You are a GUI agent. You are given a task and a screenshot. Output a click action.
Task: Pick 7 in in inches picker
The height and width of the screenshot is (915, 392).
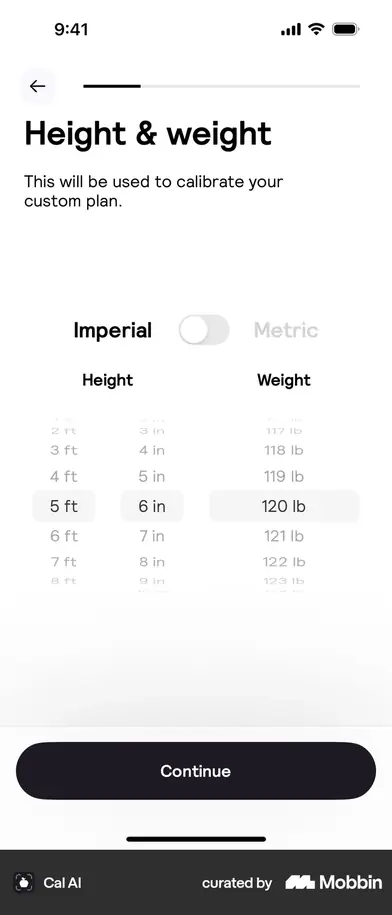[152, 536]
